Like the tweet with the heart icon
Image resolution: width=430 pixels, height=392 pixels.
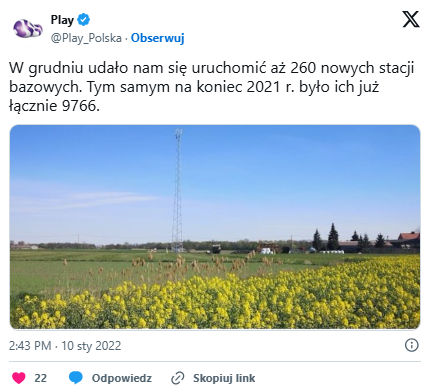tap(19, 378)
